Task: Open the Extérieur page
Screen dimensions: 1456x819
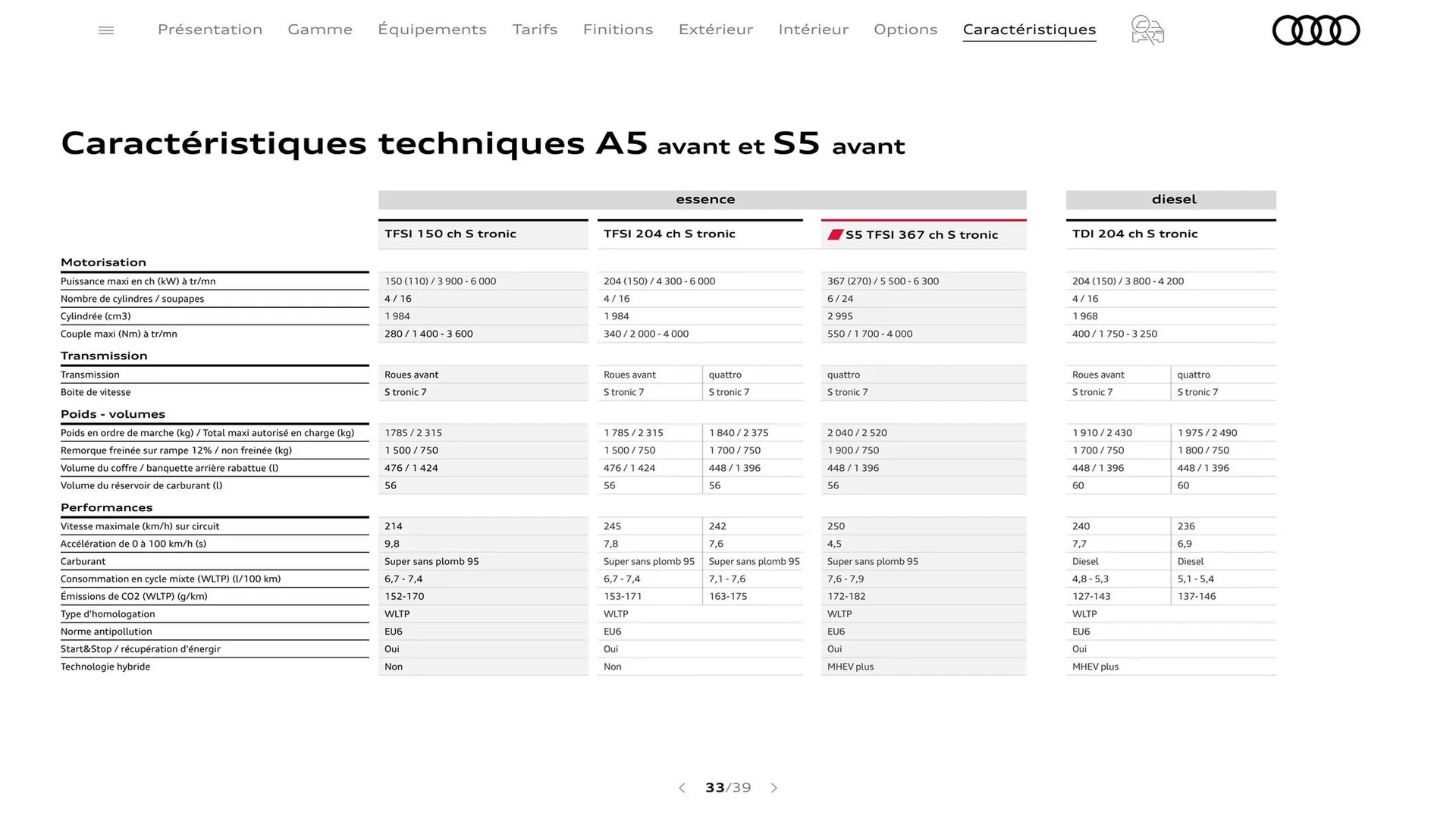Action: [x=715, y=30]
